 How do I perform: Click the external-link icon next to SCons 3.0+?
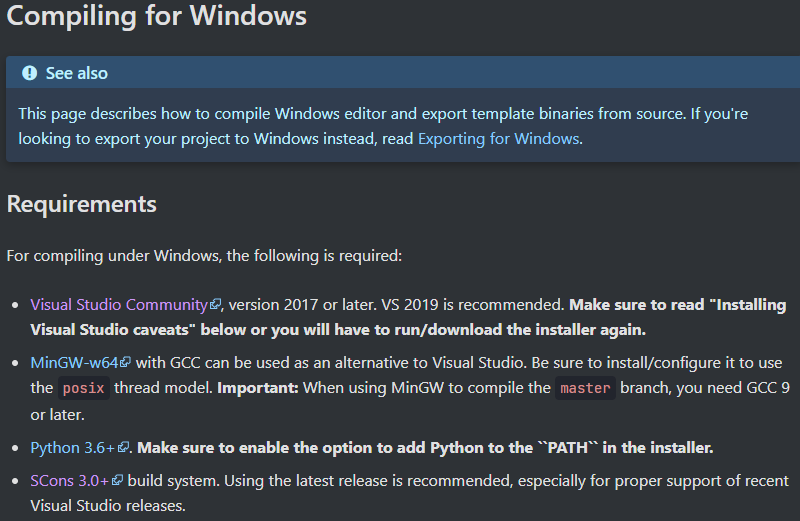click(x=117, y=480)
